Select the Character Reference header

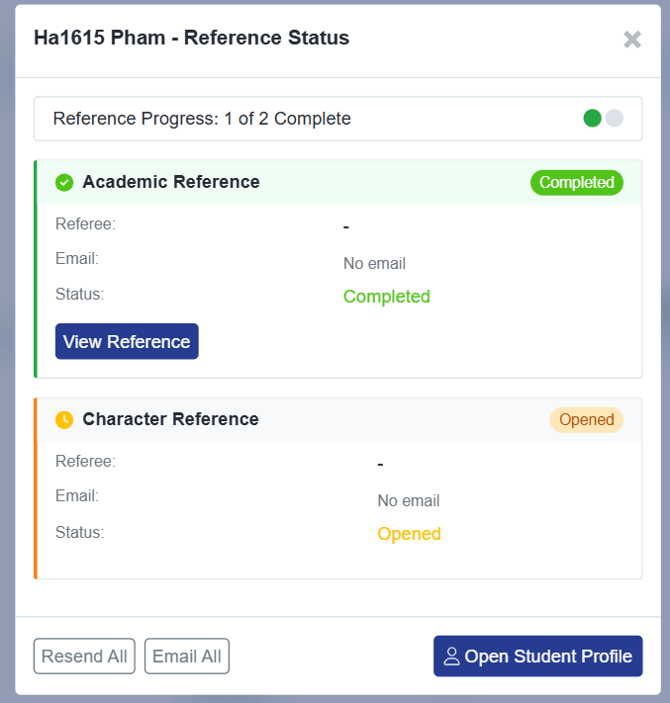tap(339, 420)
